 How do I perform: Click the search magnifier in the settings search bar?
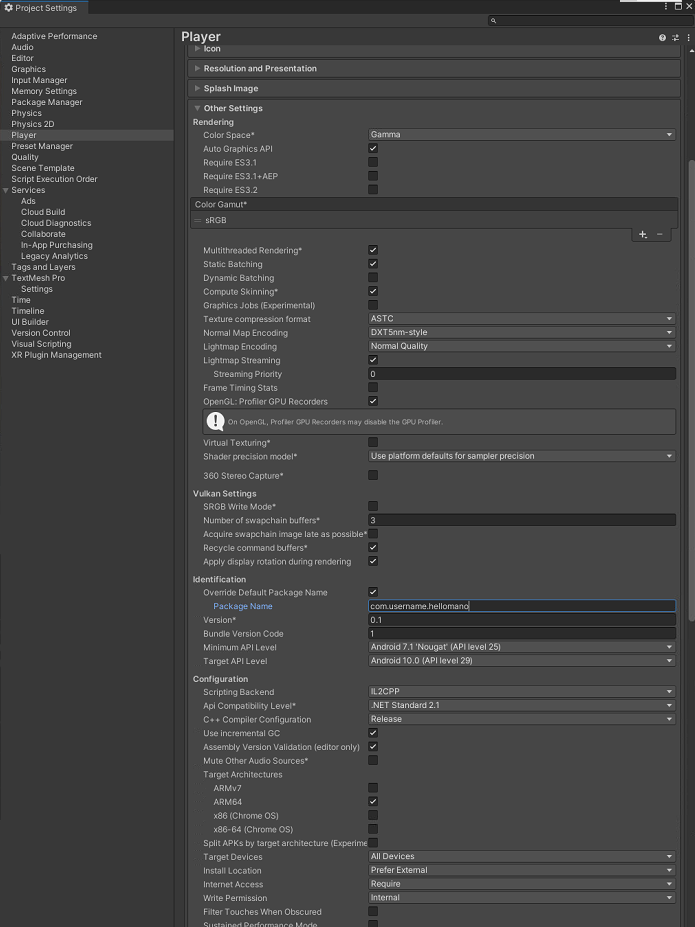(492, 19)
